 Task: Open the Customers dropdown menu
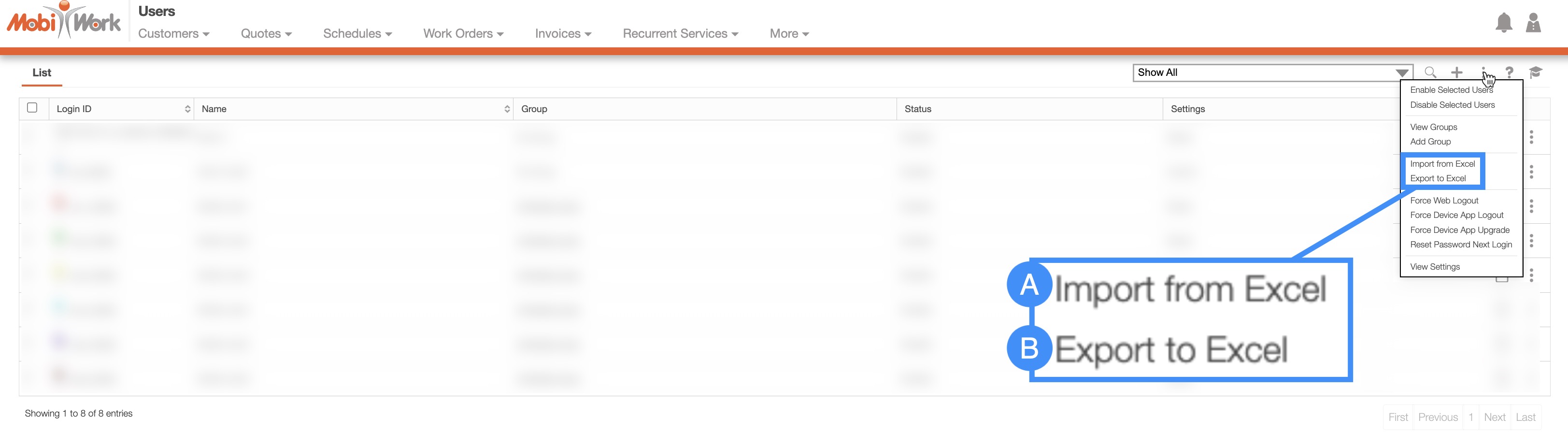173,33
